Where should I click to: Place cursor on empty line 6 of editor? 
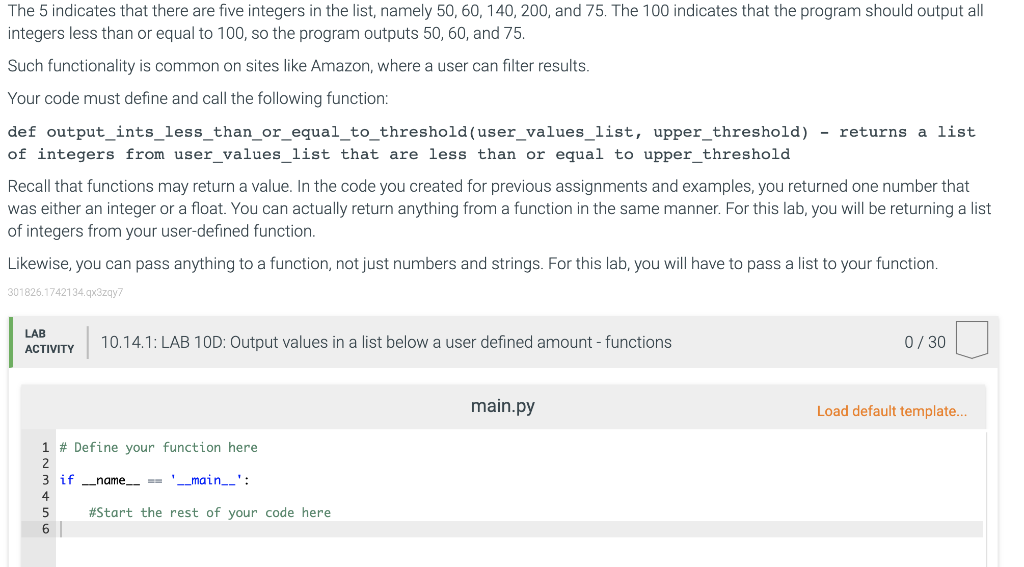pyautogui.click(x=520, y=529)
